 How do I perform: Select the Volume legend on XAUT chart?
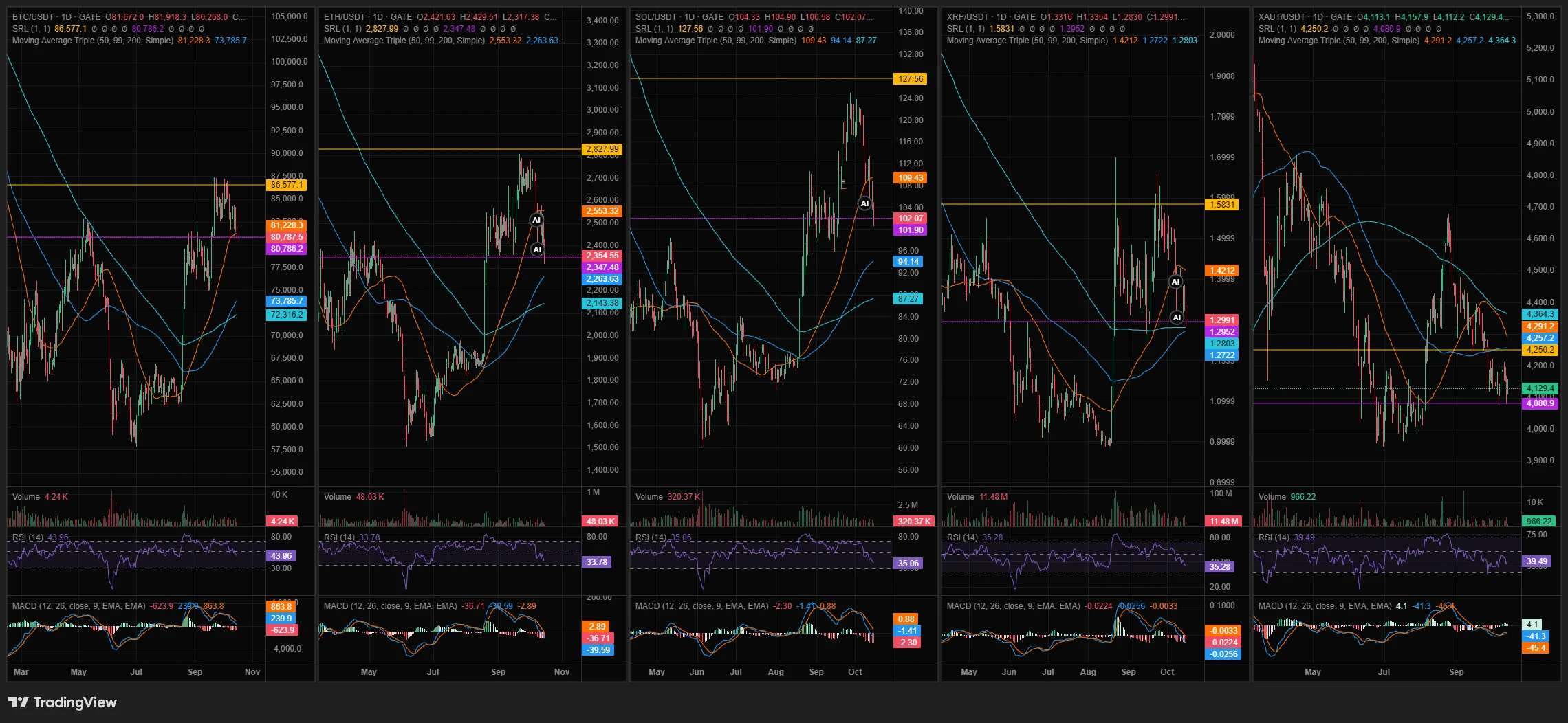click(x=1272, y=497)
